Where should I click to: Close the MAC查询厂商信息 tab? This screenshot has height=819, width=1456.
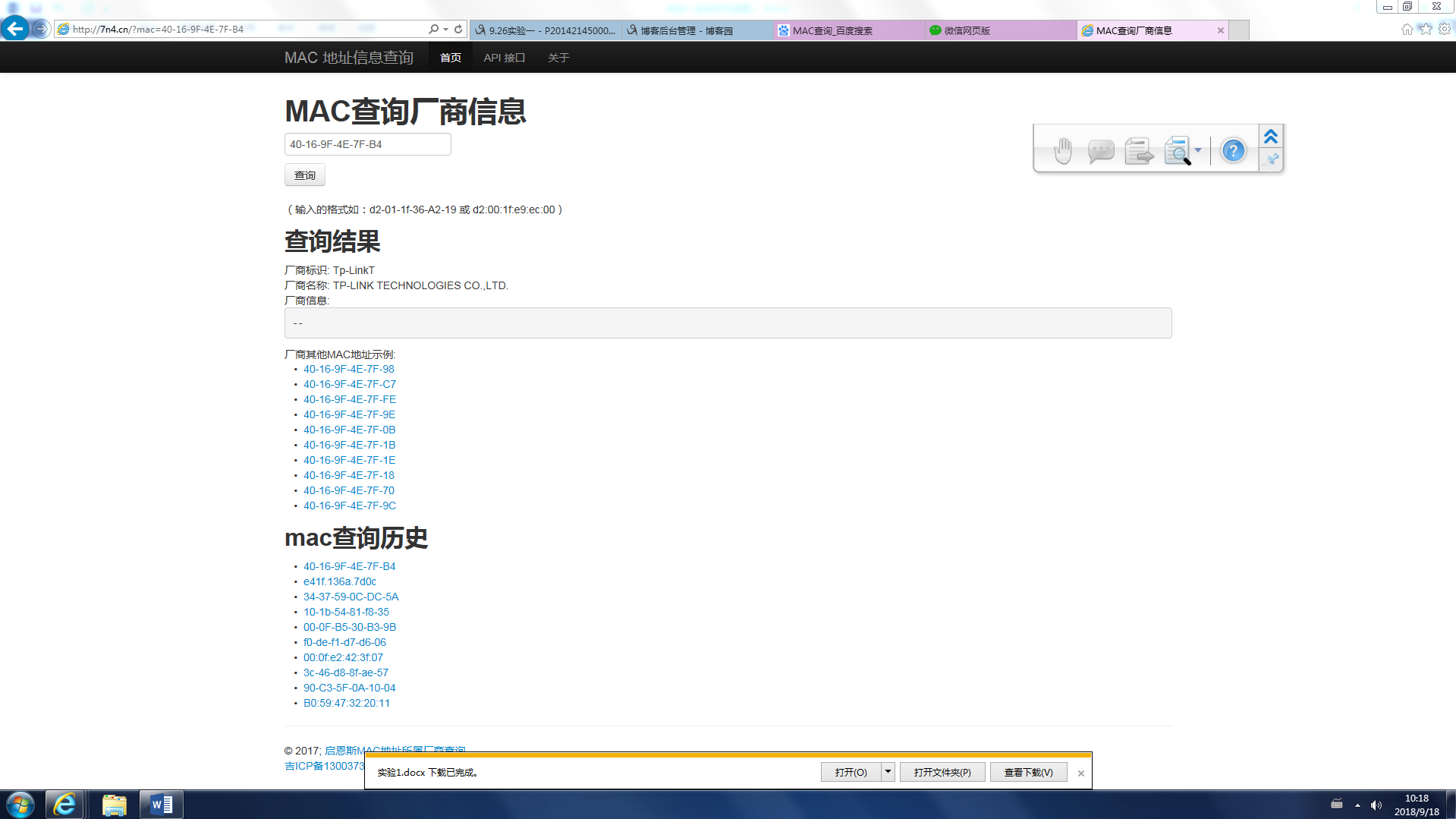point(1220,30)
